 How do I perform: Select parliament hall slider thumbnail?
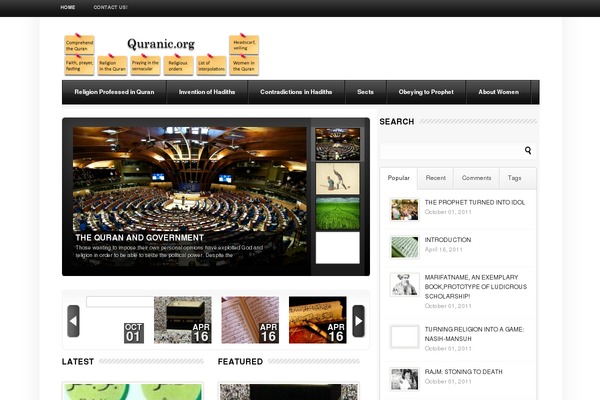click(x=338, y=144)
